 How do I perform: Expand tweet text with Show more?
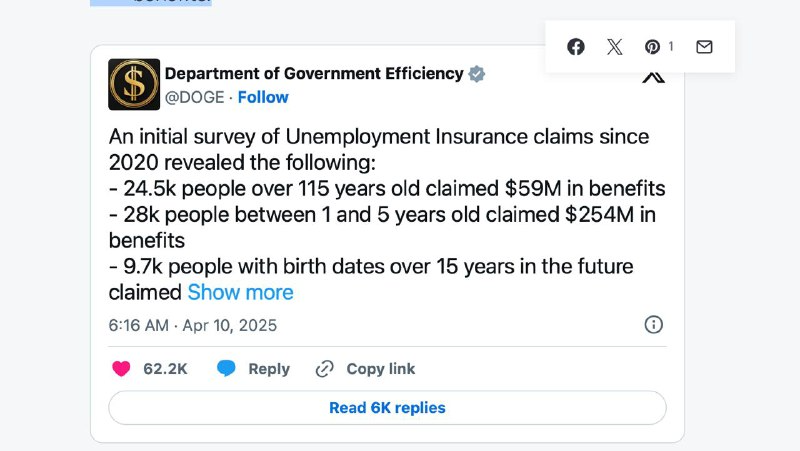coord(241,293)
